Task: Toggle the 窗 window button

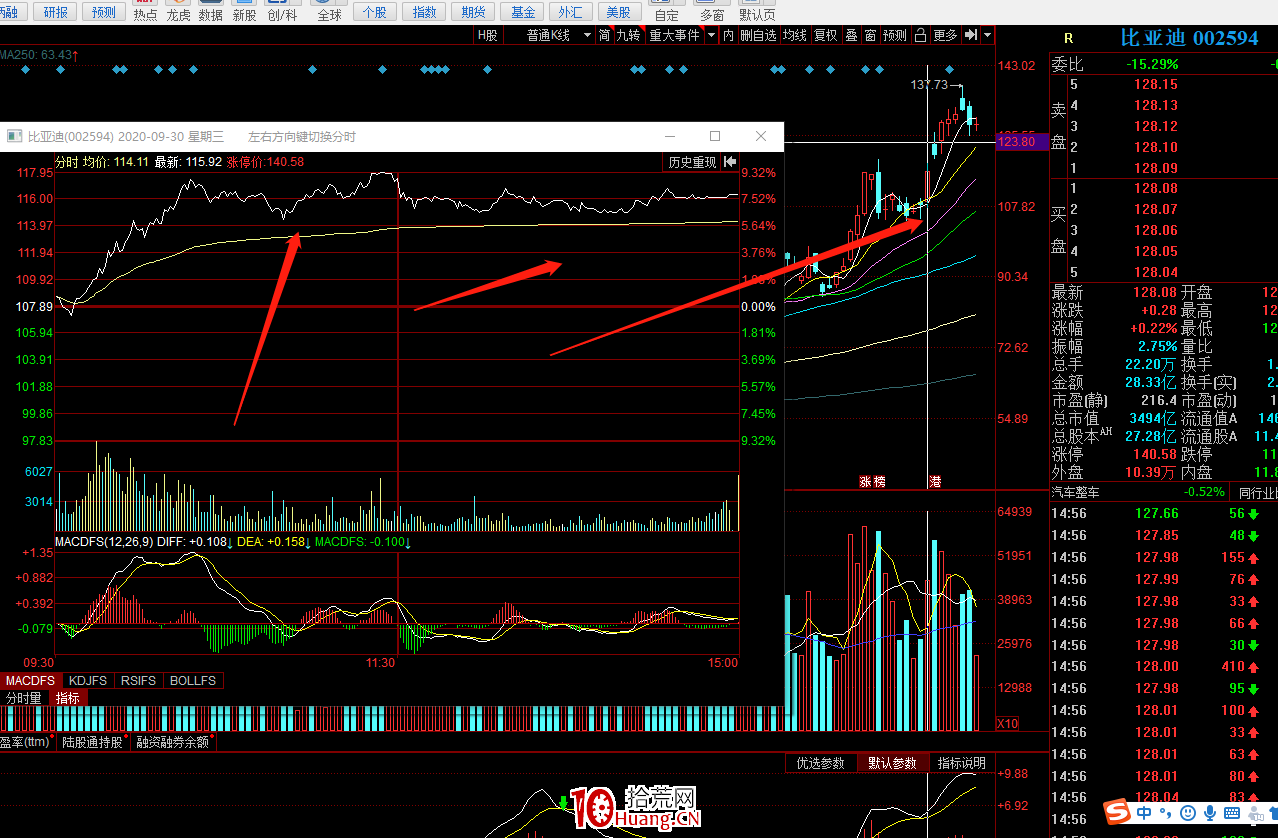Action: 871,35
